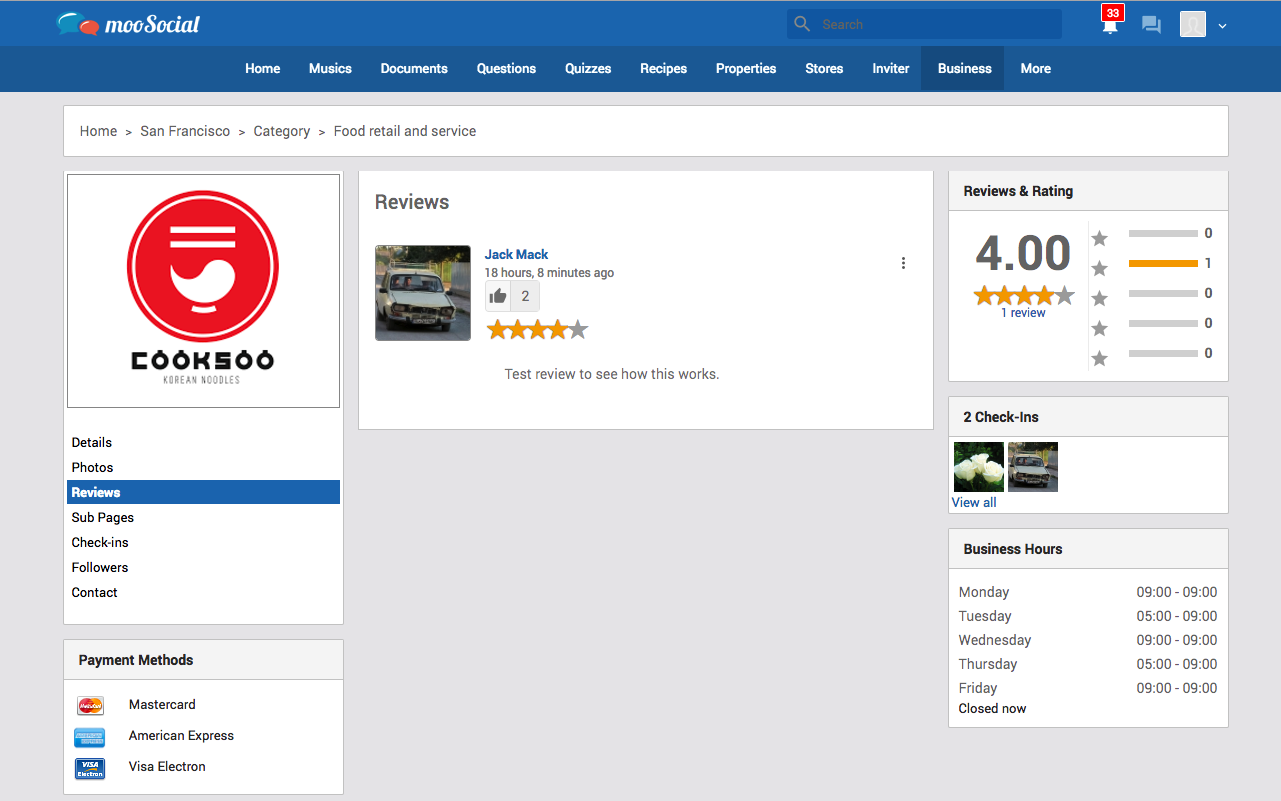The image size is (1281, 801).
Task: Open the Properties menu item
Action: (x=746, y=68)
